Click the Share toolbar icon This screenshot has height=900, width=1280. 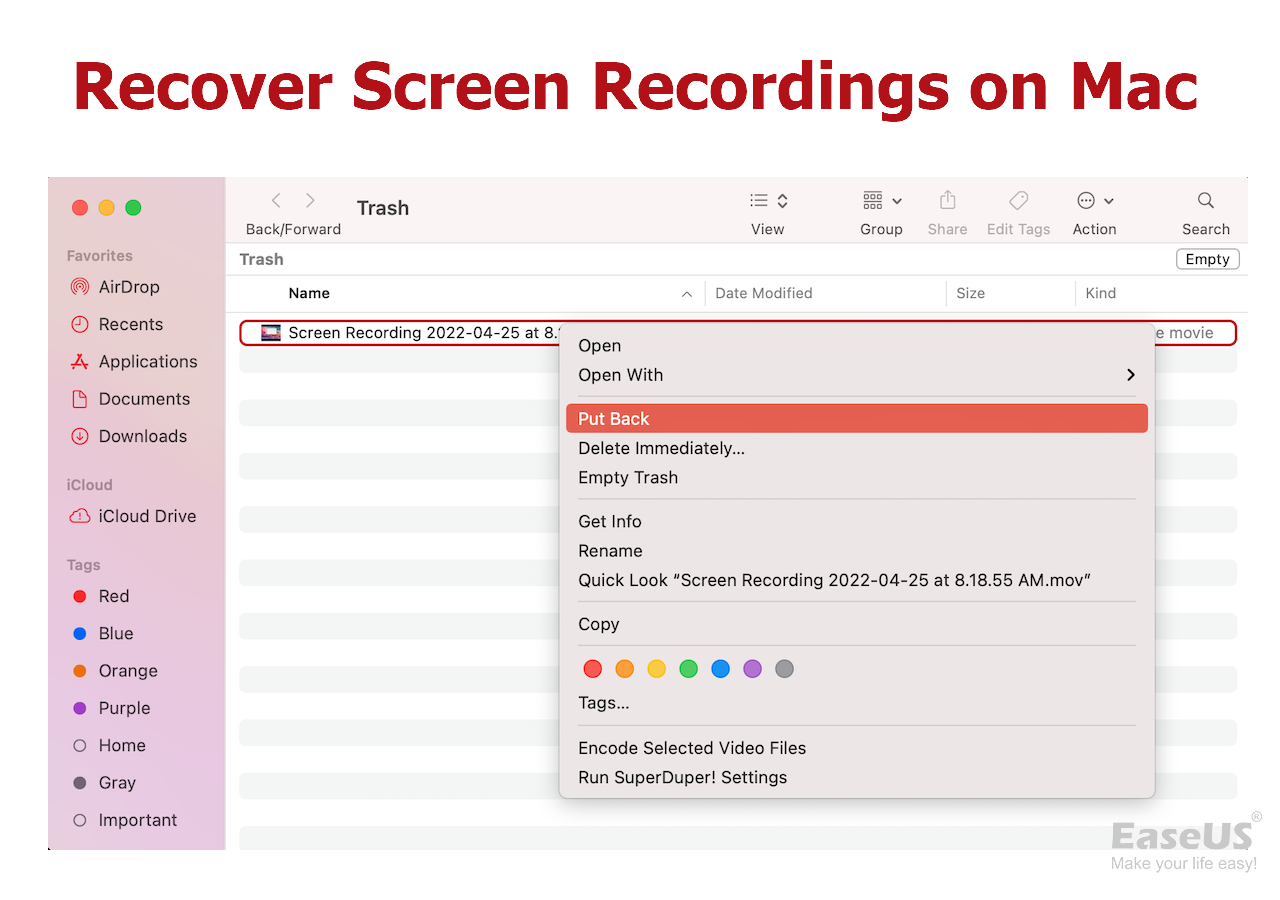tap(947, 201)
